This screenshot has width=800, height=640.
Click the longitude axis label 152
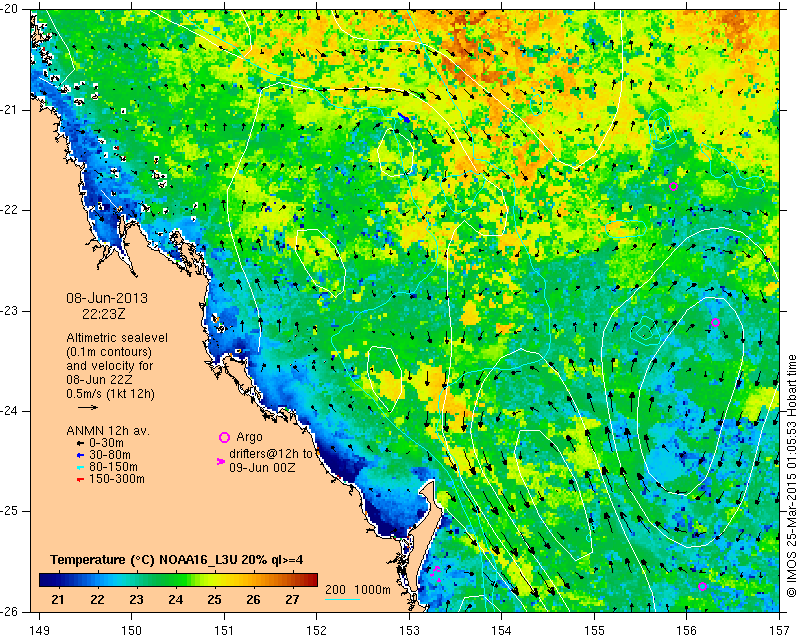317,631
